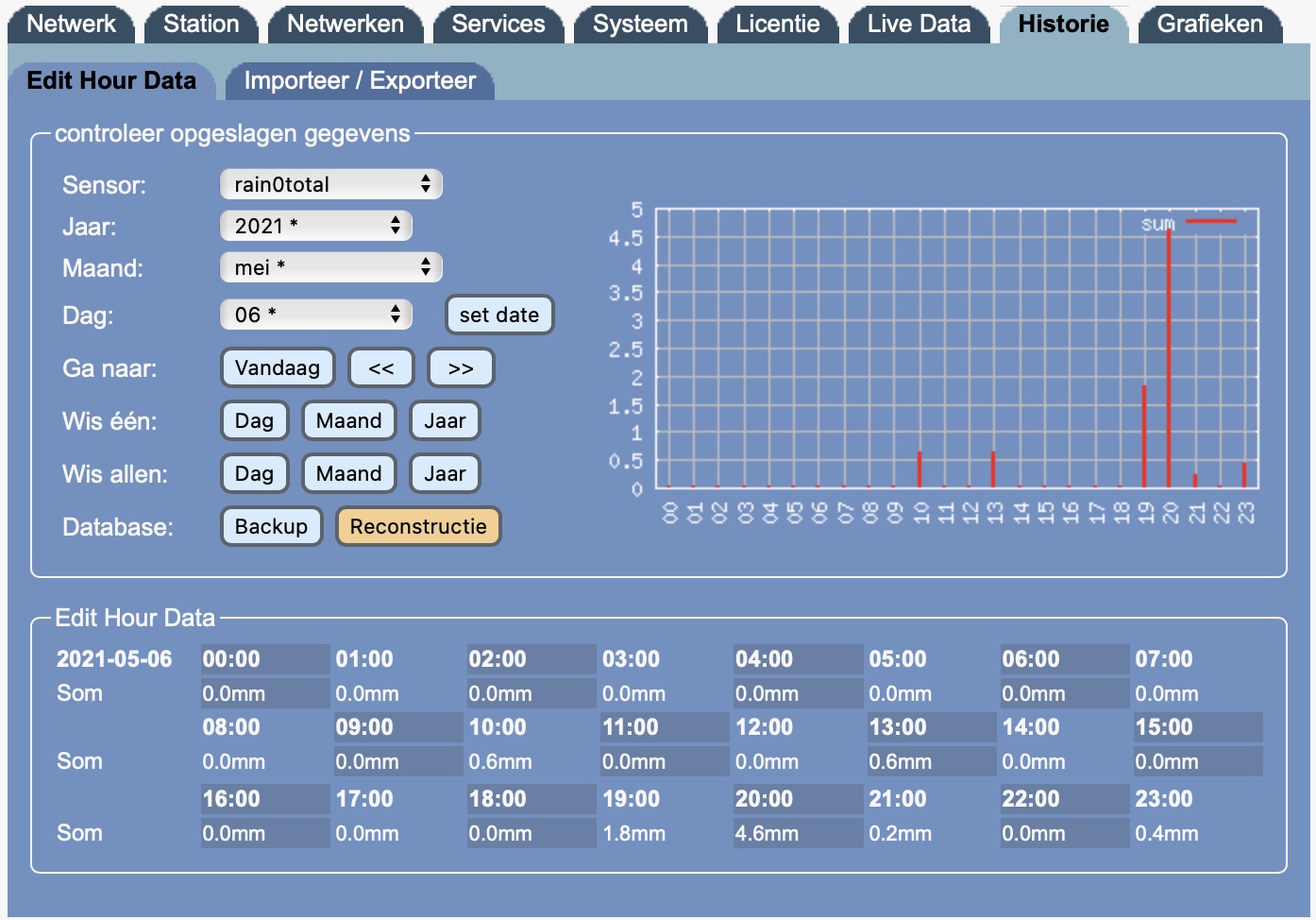Viewport: 1316px width, 920px height.
Task: Edit the 06:00 rainfall value field
Action: pos(1065,693)
